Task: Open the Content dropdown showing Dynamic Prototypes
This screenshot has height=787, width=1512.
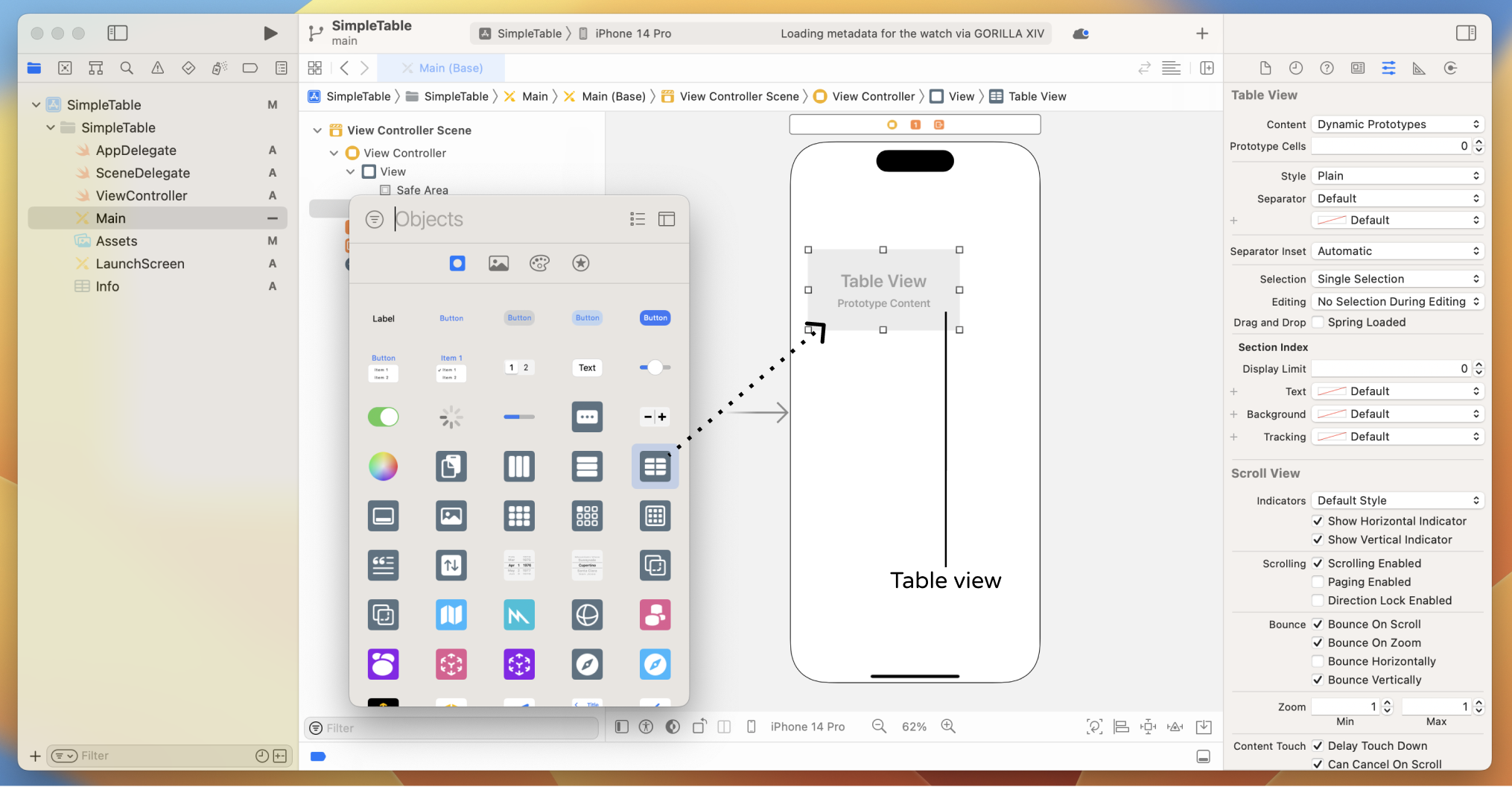Action: click(x=1397, y=124)
